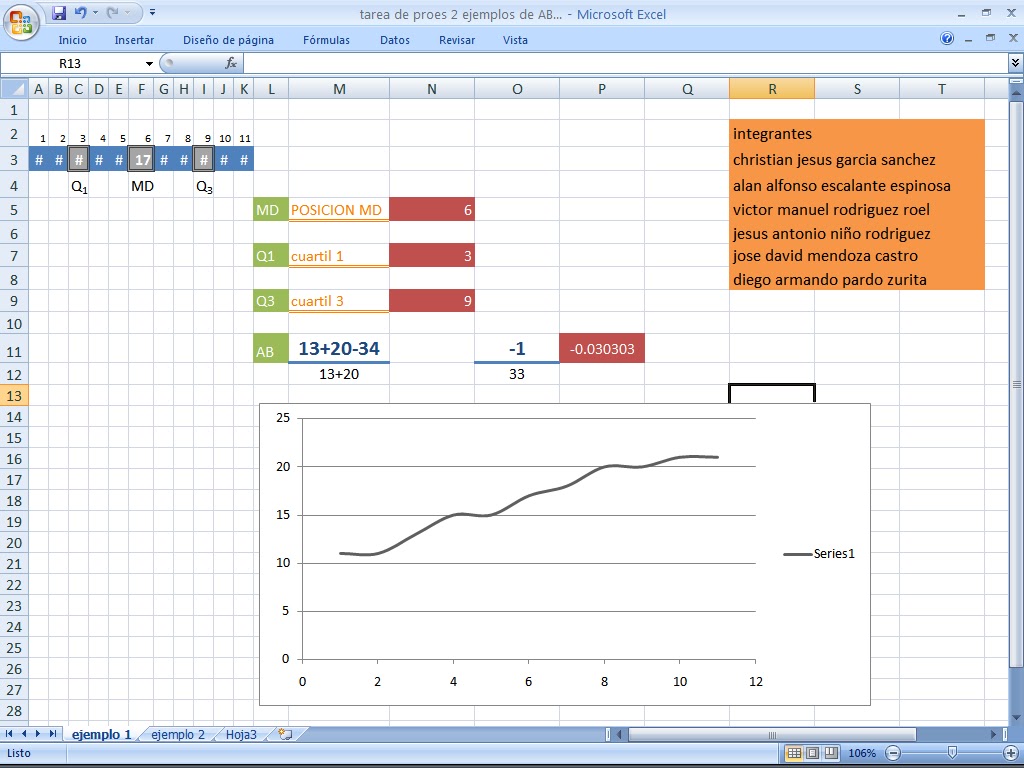The width and height of the screenshot is (1024, 768).
Task: Switch to the Datos tab
Action: click(x=394, y=40)
